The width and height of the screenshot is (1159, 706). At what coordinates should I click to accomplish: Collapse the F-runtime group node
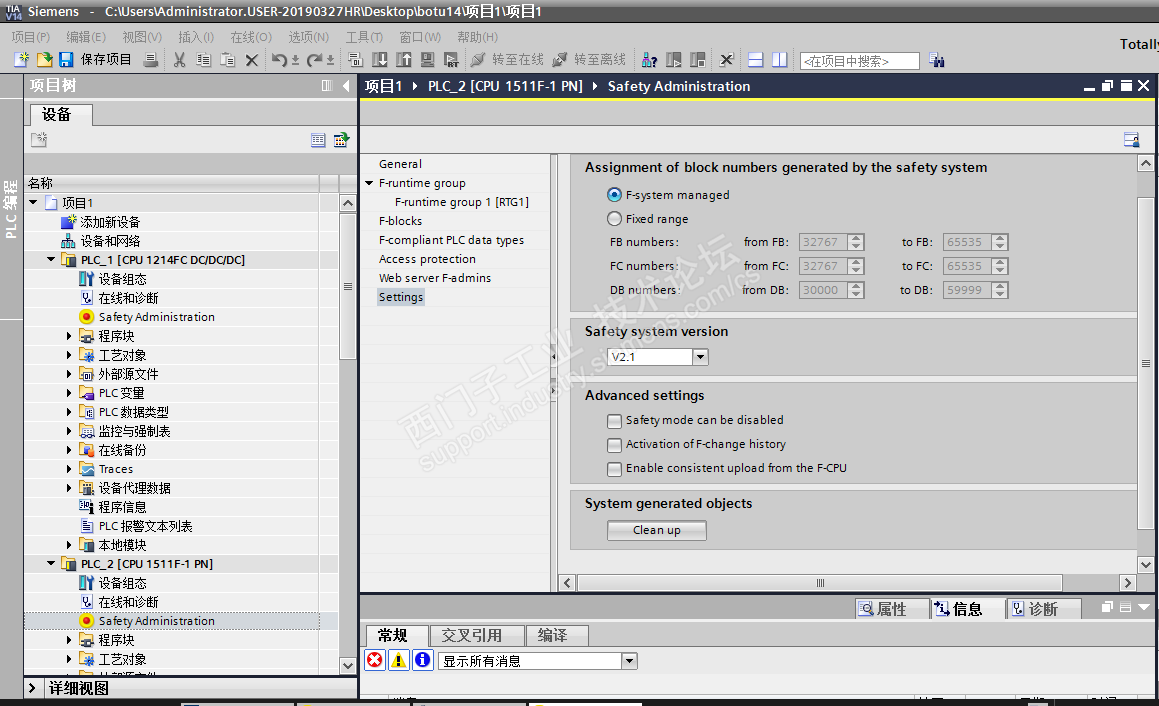[x=369, y=183]
